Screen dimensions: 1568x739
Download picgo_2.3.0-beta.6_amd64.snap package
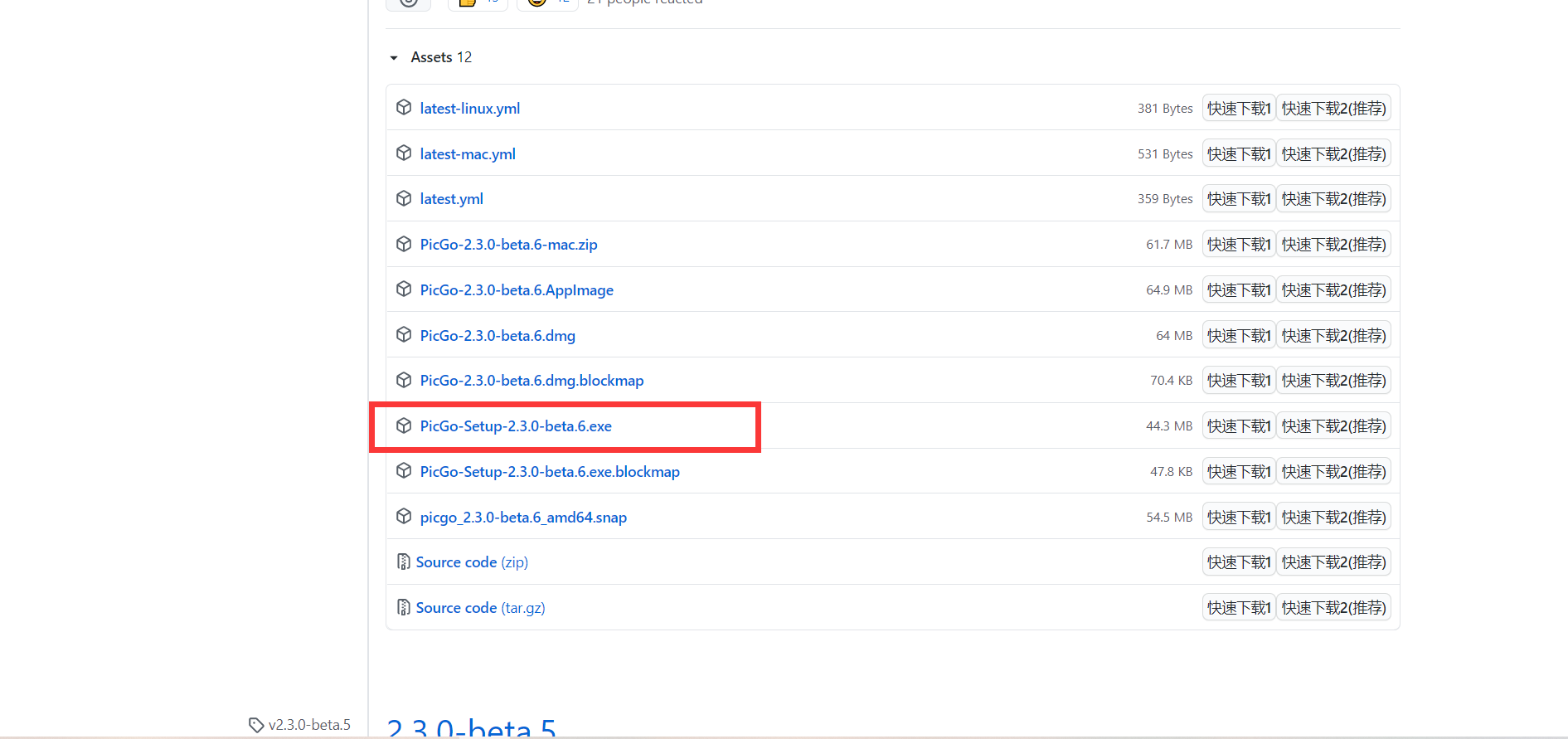point(523,518)
